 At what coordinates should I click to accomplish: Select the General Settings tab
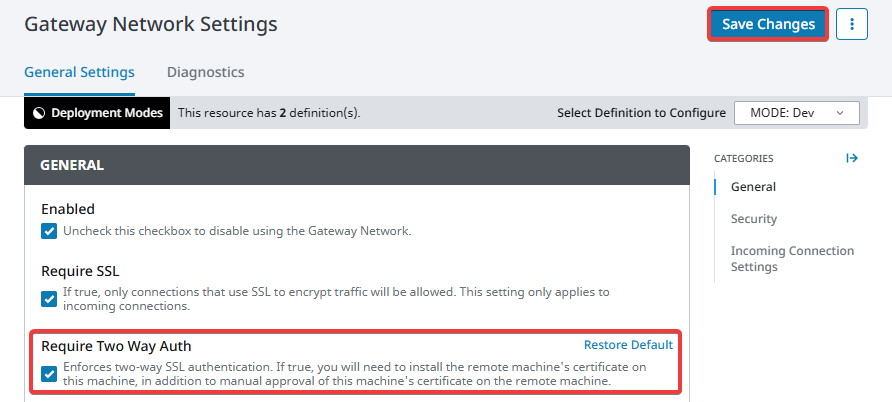pos(79,72)
